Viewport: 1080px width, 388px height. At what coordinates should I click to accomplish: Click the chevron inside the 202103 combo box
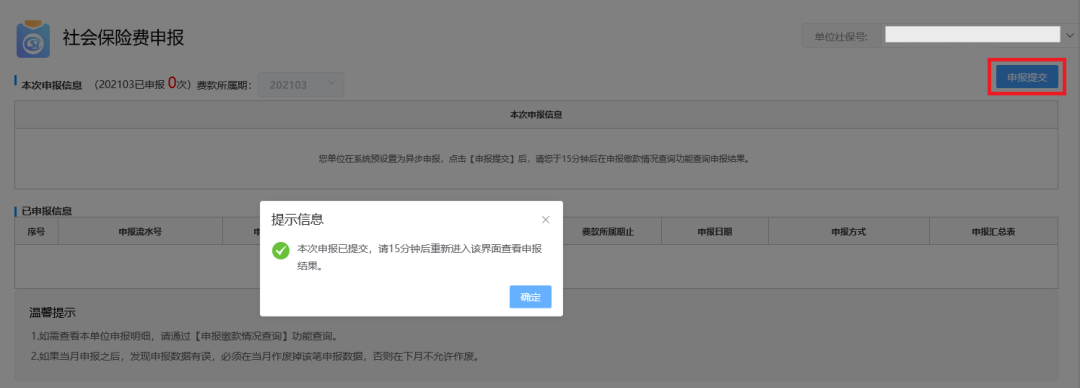click(x=331, y=83)
